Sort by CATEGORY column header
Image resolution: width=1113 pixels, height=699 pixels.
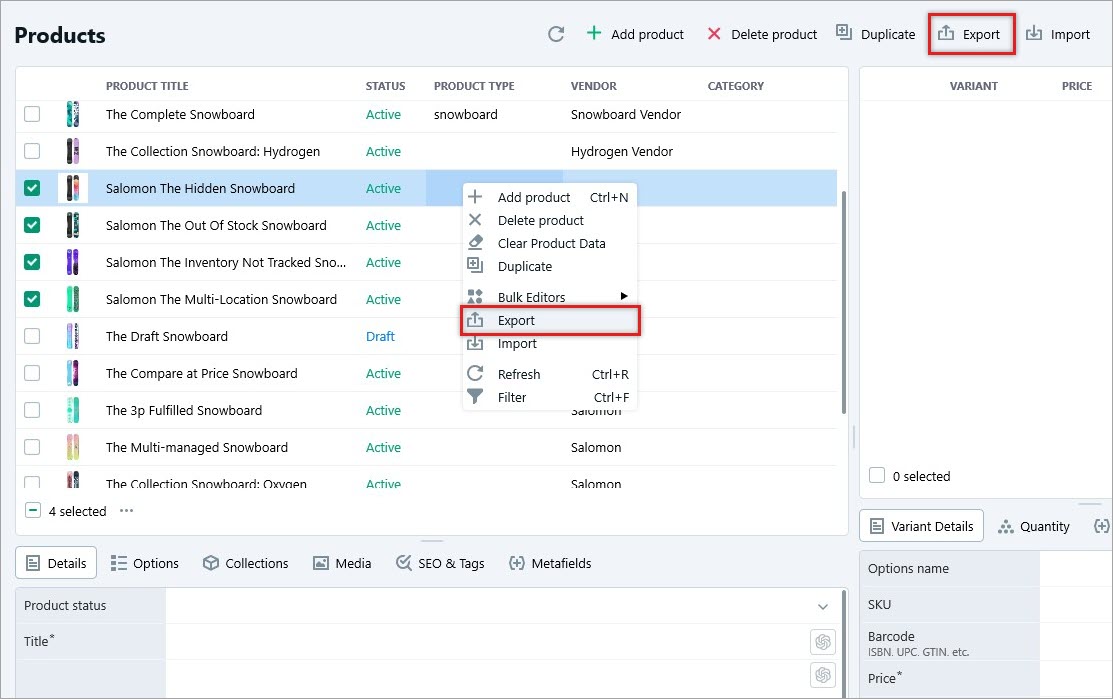735,86
